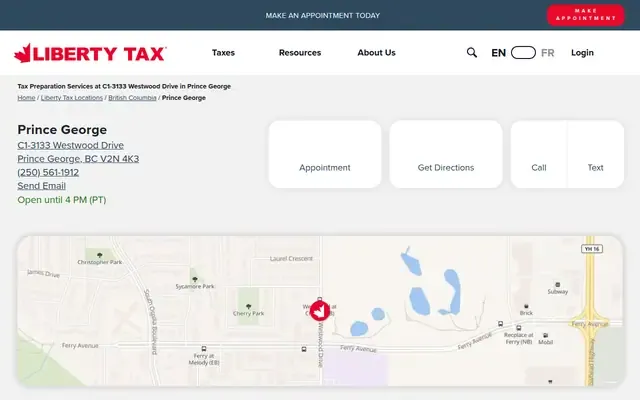Image resolution: width=640 pixels, height=400 pixels.
Task: Click the Christopher Park tree icon
Action: (100, 255)
